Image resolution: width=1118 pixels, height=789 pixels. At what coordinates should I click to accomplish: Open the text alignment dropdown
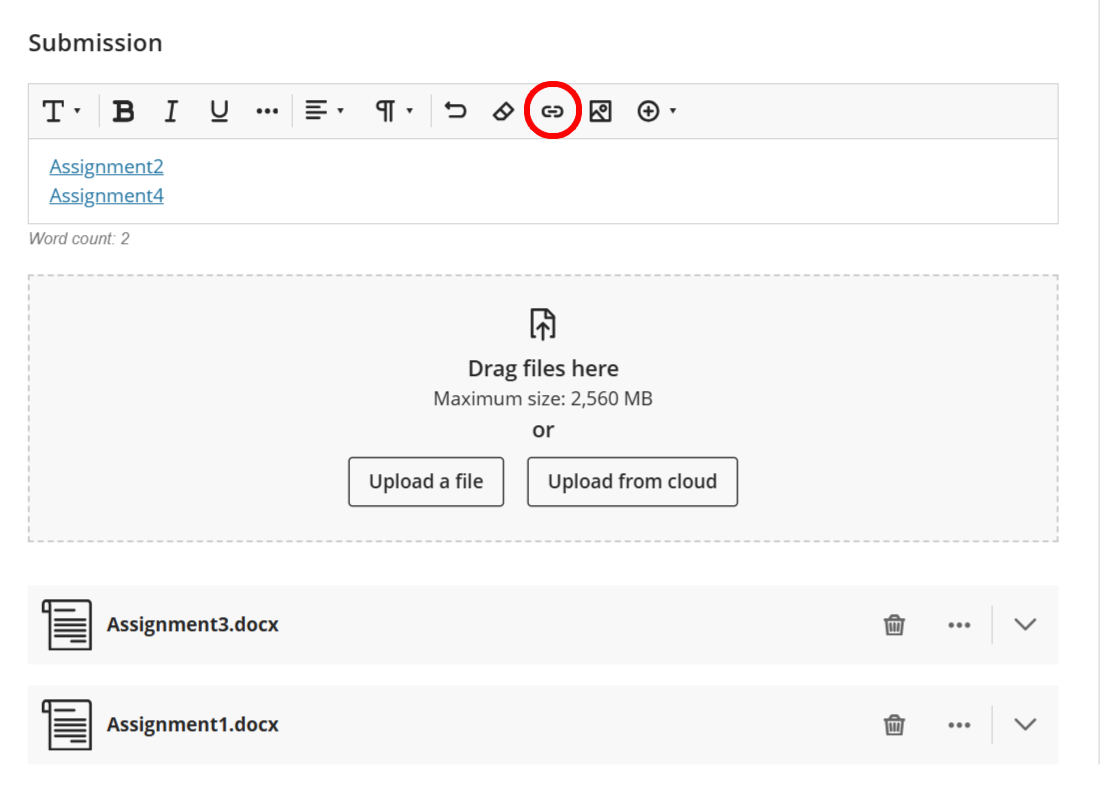pyautogui.click(x=324, y=111)
